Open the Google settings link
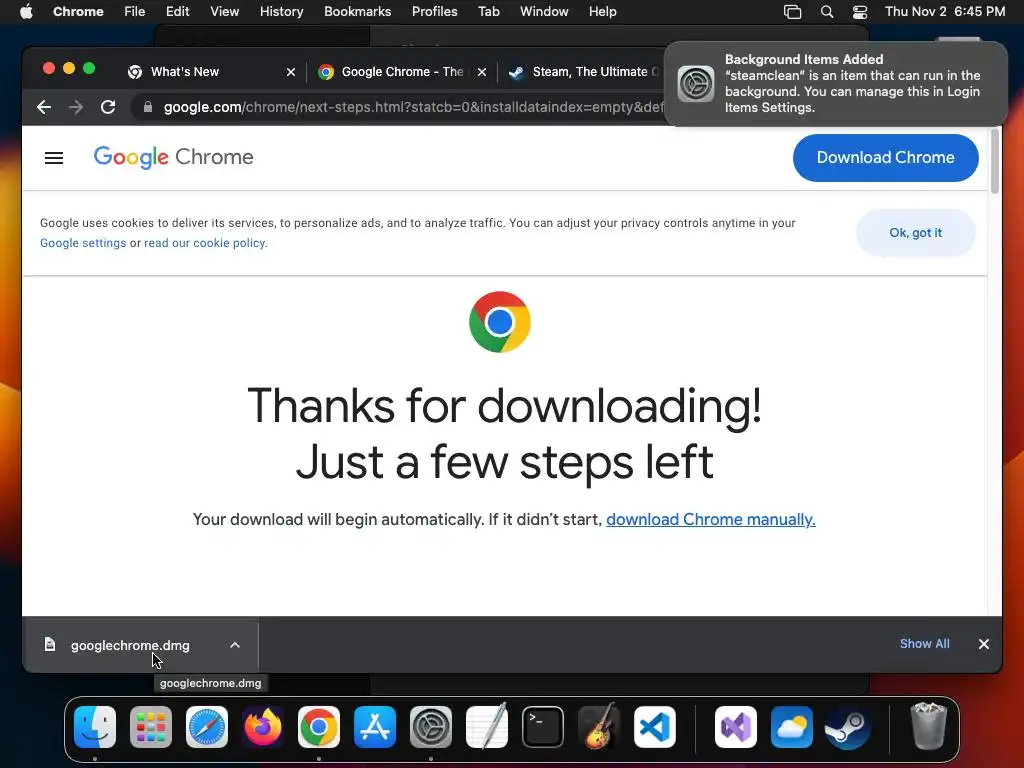Viewport: 1024px width, 768px height. pos(83,243)
